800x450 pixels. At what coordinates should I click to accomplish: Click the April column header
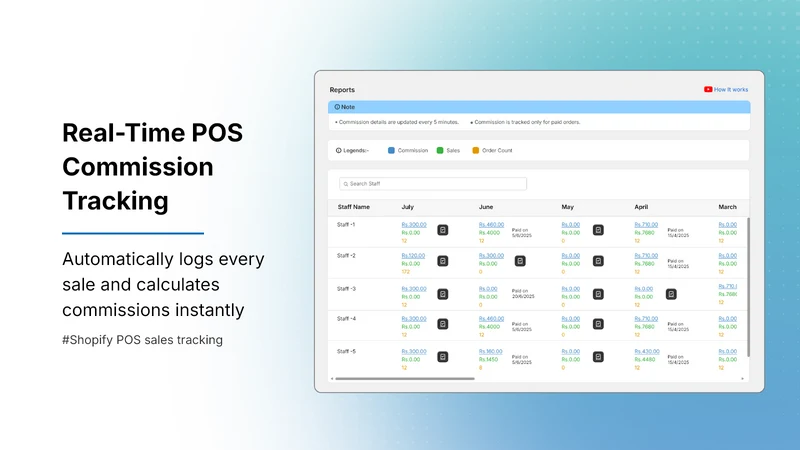641,207
